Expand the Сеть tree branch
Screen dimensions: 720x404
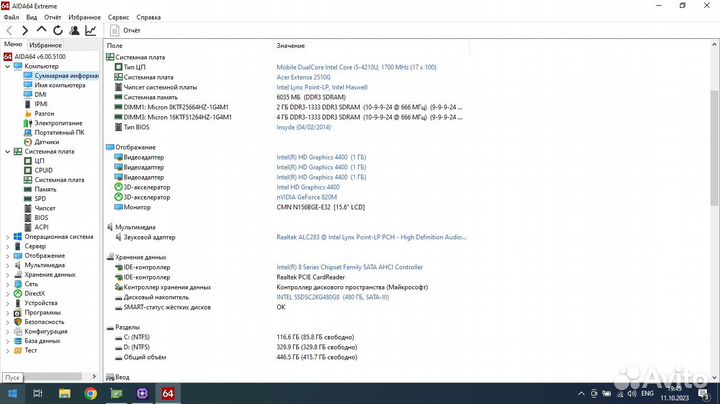[x=7, y=284]
